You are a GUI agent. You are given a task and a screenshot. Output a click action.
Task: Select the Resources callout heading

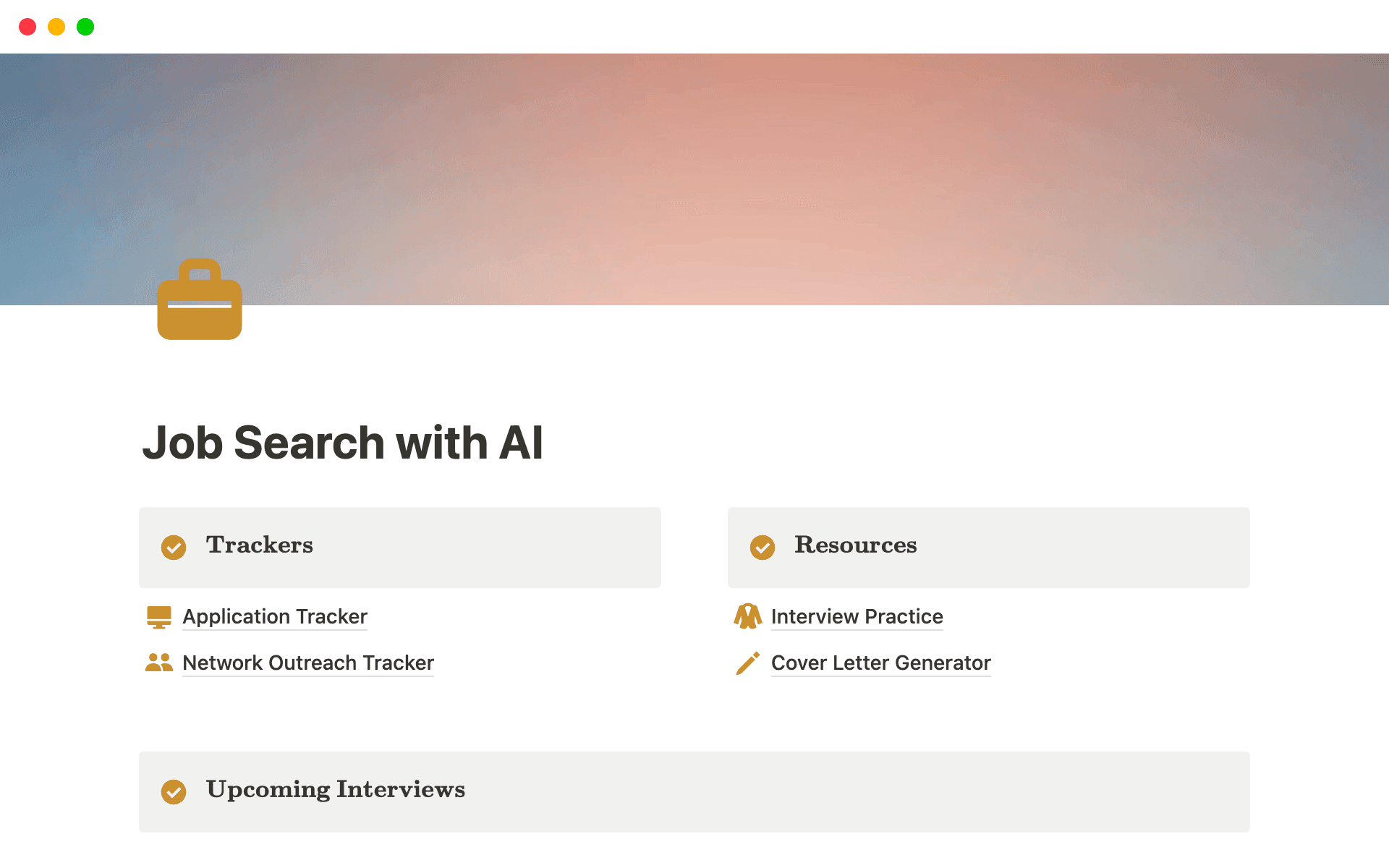pyautogui.click(x=855, y=546)
